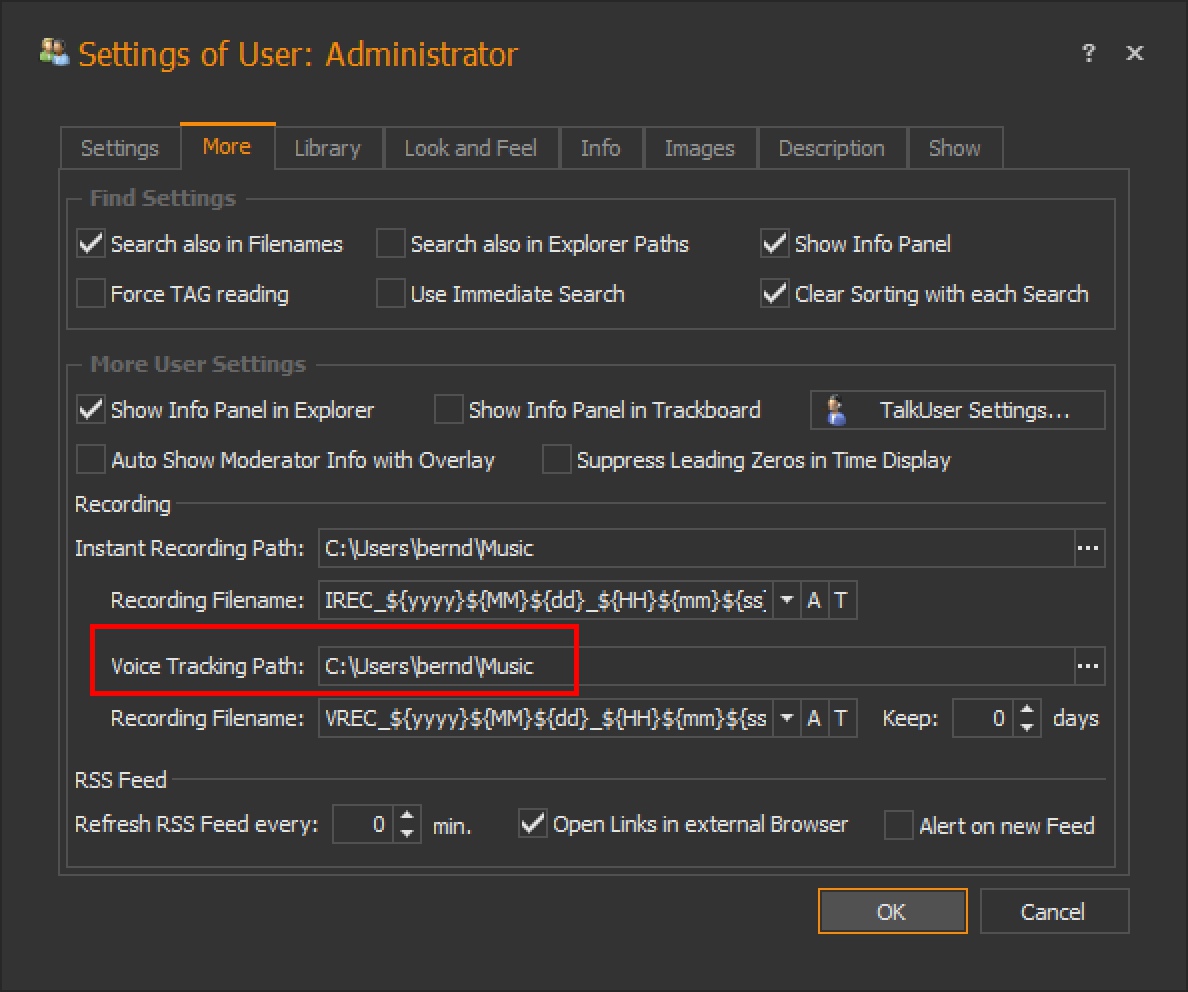
Task: Open TalkUser Settings dialog
Action: click(957, 410)
